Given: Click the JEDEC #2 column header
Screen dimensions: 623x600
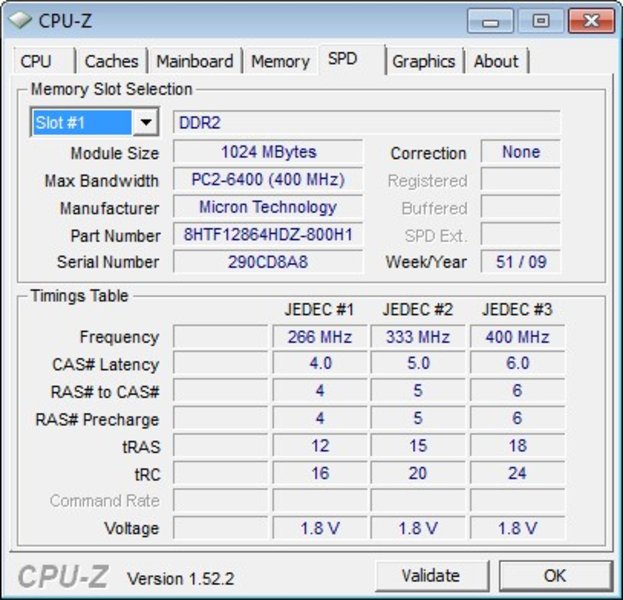Looking at the screenshot, I should pos(418,309).
